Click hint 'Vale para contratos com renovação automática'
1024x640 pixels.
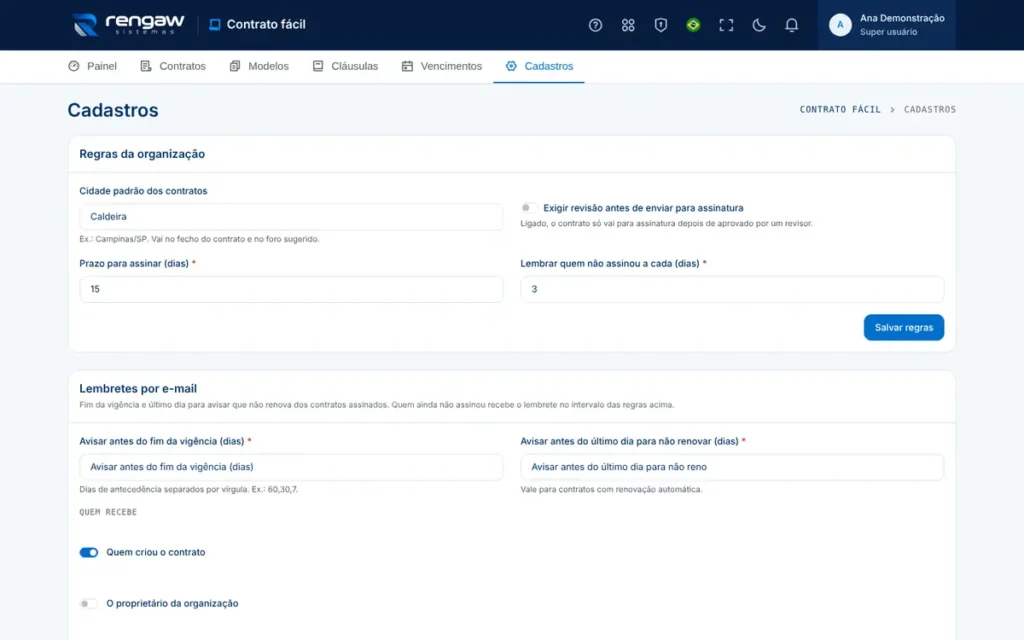(611, 489)
